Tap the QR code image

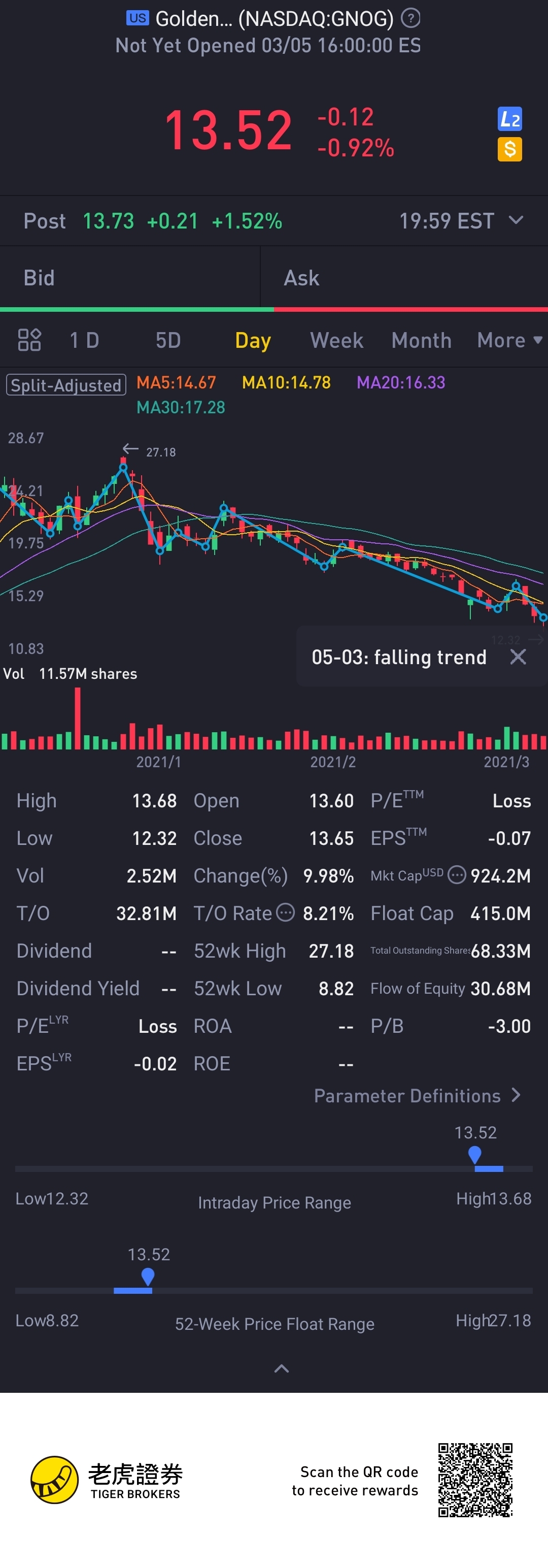coord(475,1480)
